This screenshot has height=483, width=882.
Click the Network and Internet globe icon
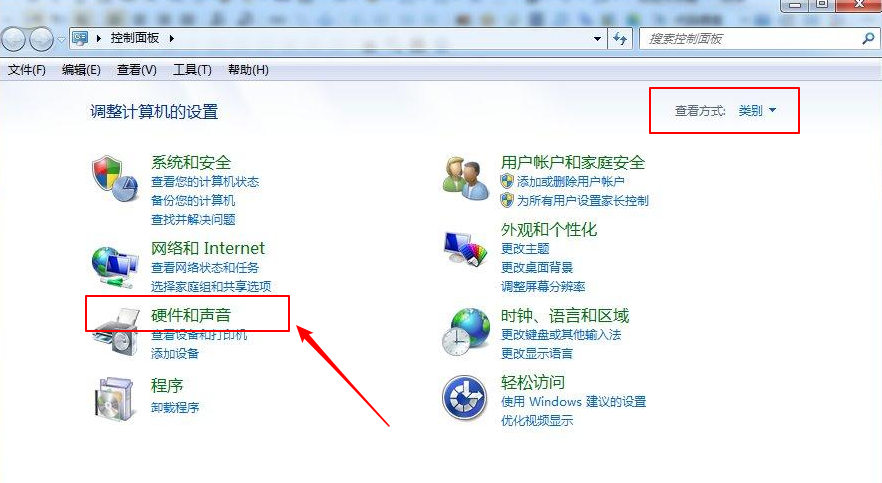pyautogui.click(x=115, y=266)
